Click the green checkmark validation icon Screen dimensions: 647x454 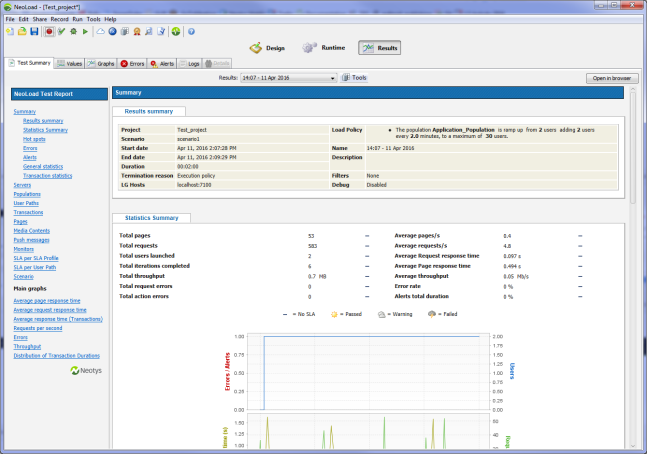pyautogui.click(x=61, y=31)
